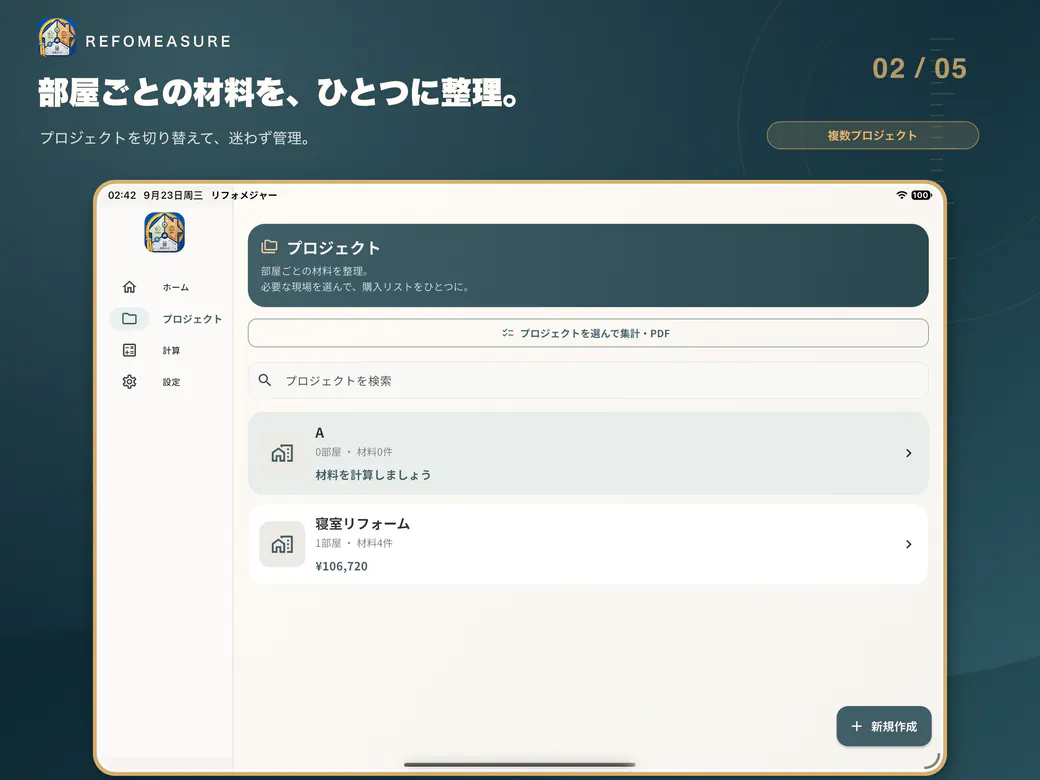
Task: Click the home icon in the sidebar
Action: tap(129, 287)
